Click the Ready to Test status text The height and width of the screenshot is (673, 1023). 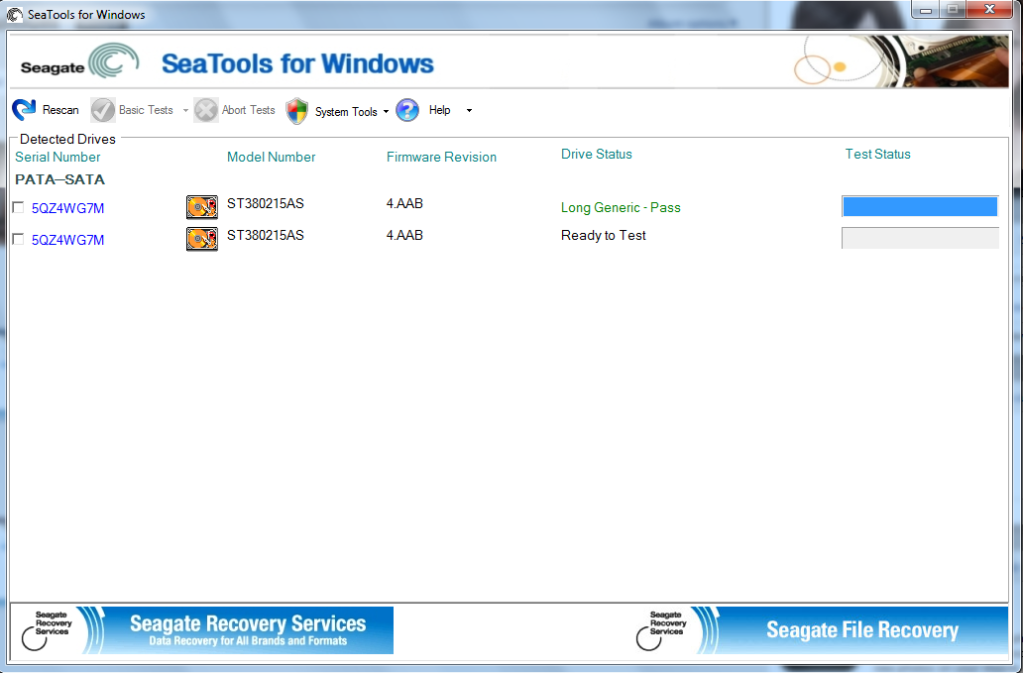[603, 235]
